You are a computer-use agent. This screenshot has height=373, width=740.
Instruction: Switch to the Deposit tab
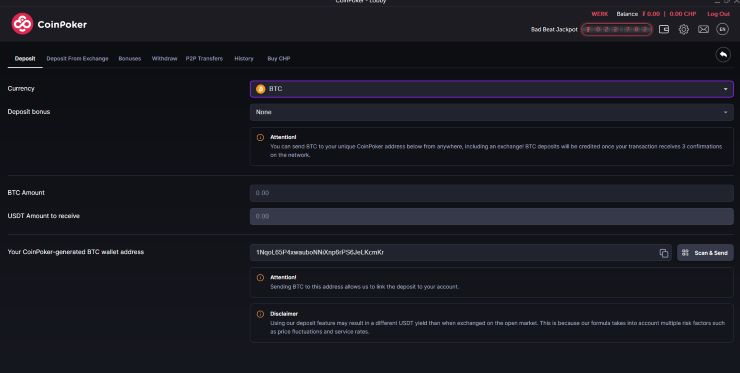25,59
